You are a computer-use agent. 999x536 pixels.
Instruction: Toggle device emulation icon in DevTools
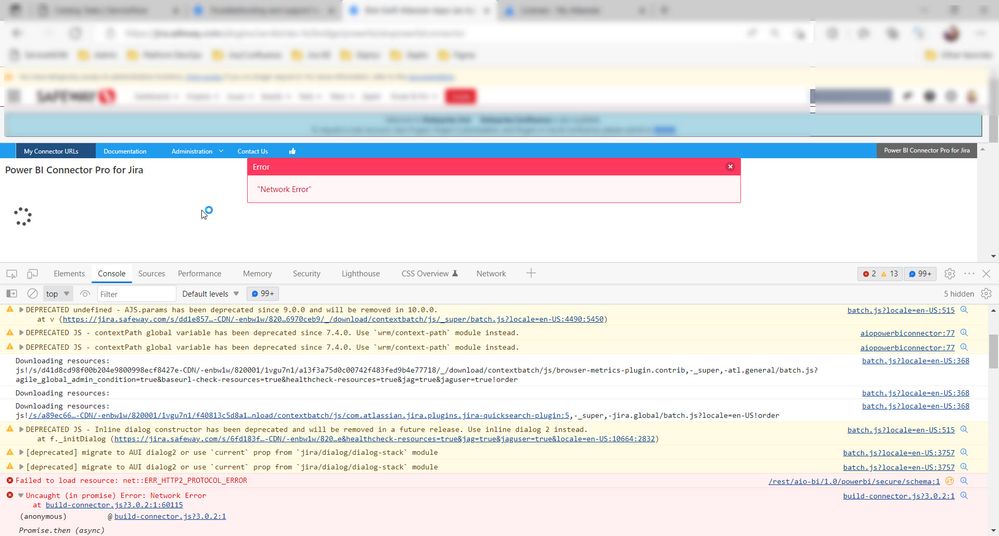(x=32, y=273)
